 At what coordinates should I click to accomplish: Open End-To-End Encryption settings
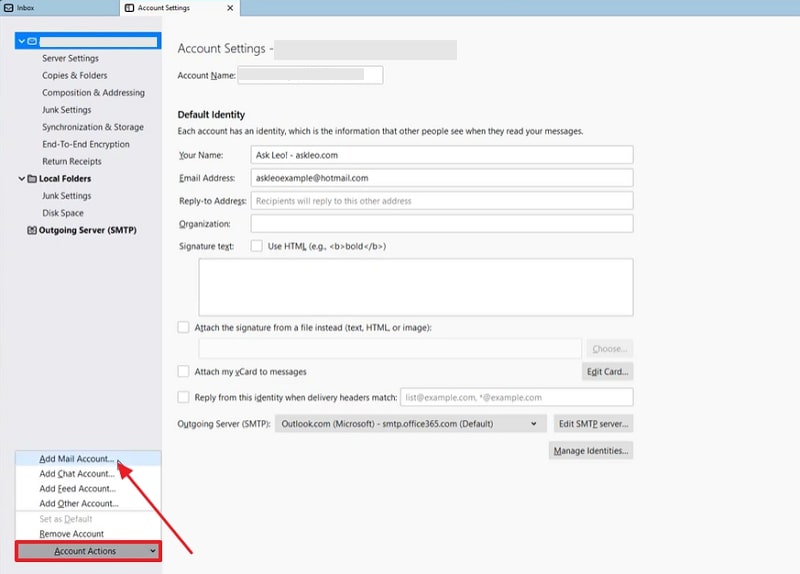coord(86,144)
